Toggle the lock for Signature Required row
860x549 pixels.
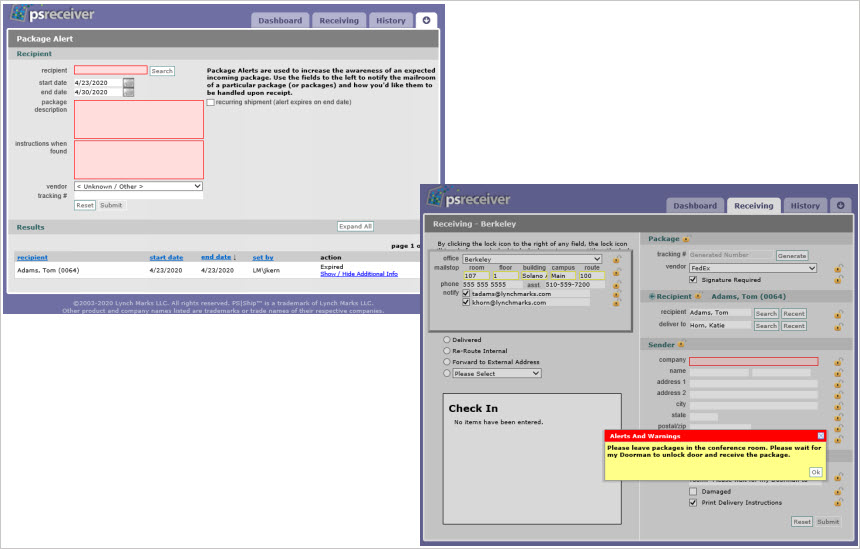coord(838,280)
